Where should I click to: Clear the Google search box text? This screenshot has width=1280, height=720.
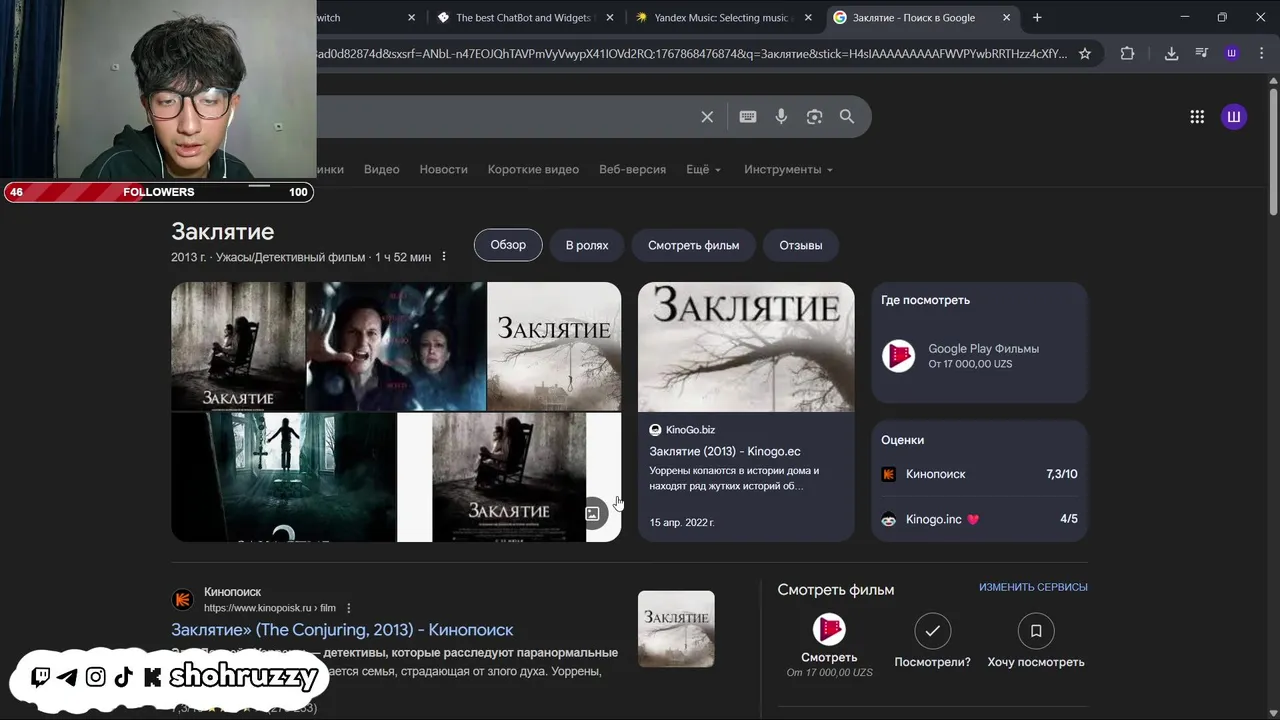coord(707,117)
